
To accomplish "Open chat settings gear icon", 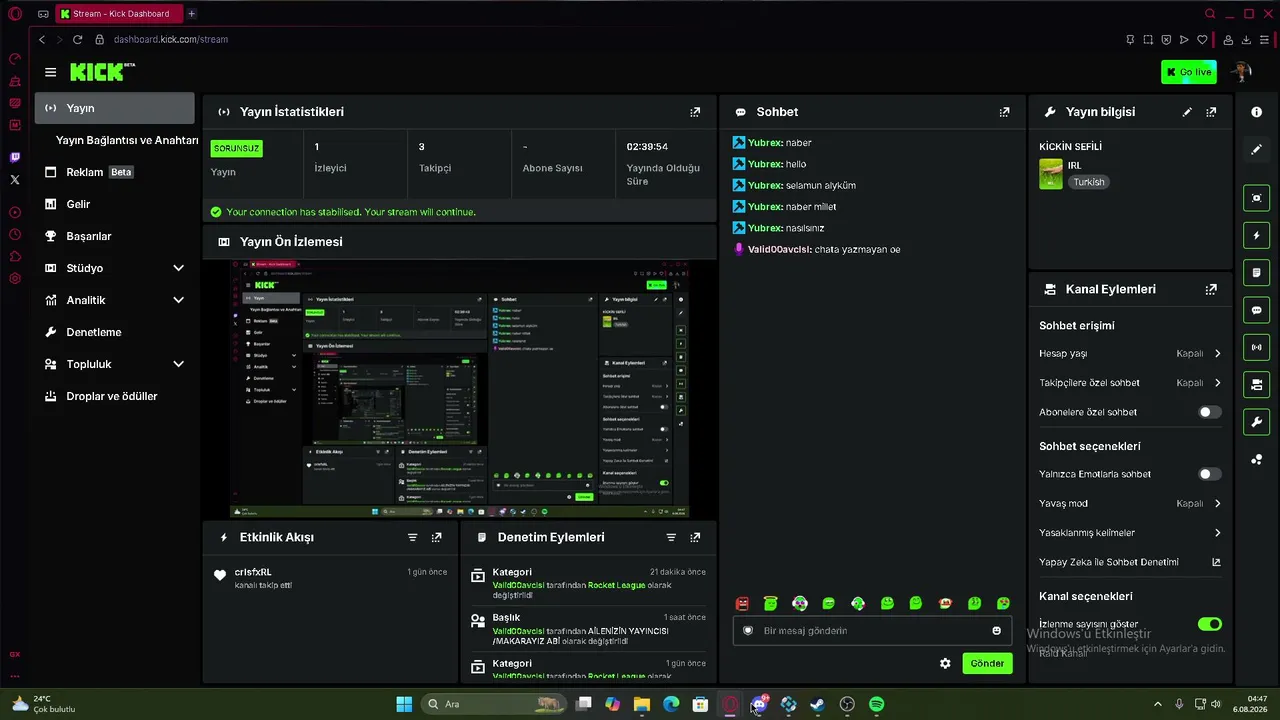I will (945, 663).
